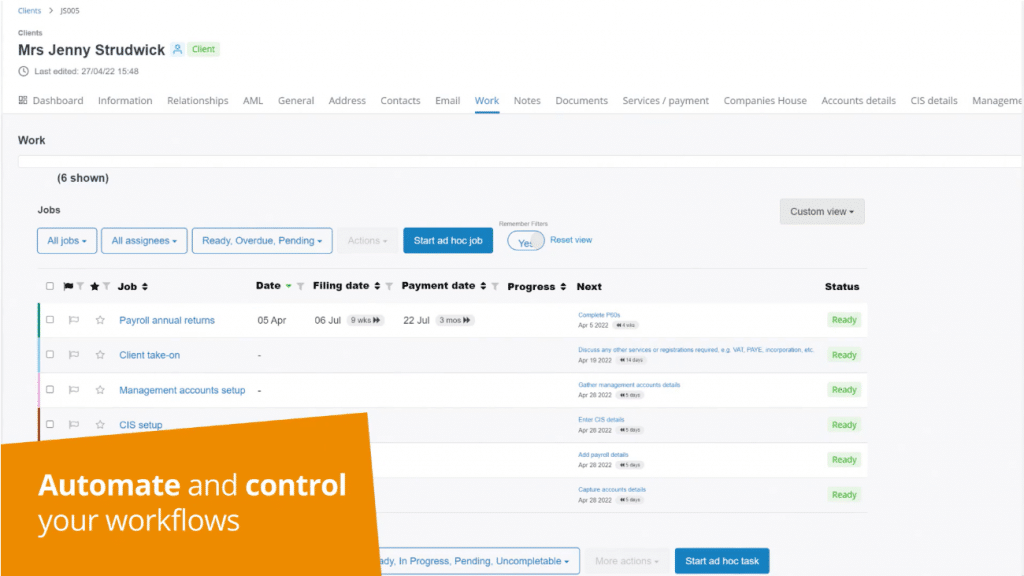Click the Reset view link
Image resolution: width=1024 pixels, height=576 pixels.
tap(571, 240)
